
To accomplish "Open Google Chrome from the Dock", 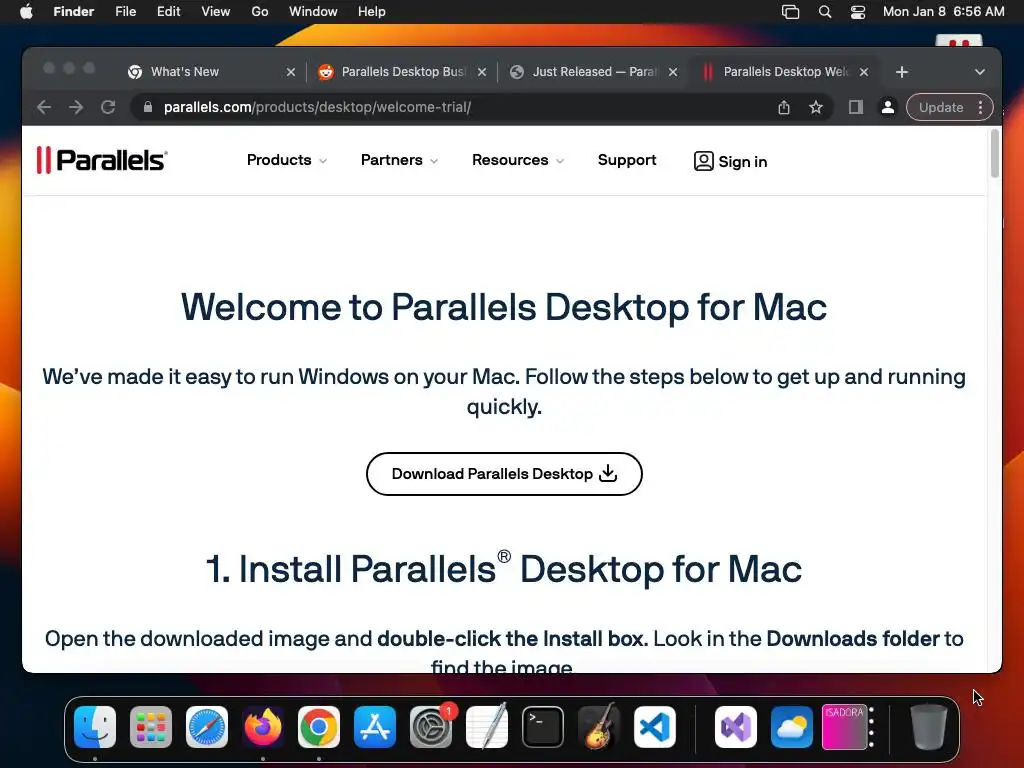I will pyautogui.click(x=319, y=727).
